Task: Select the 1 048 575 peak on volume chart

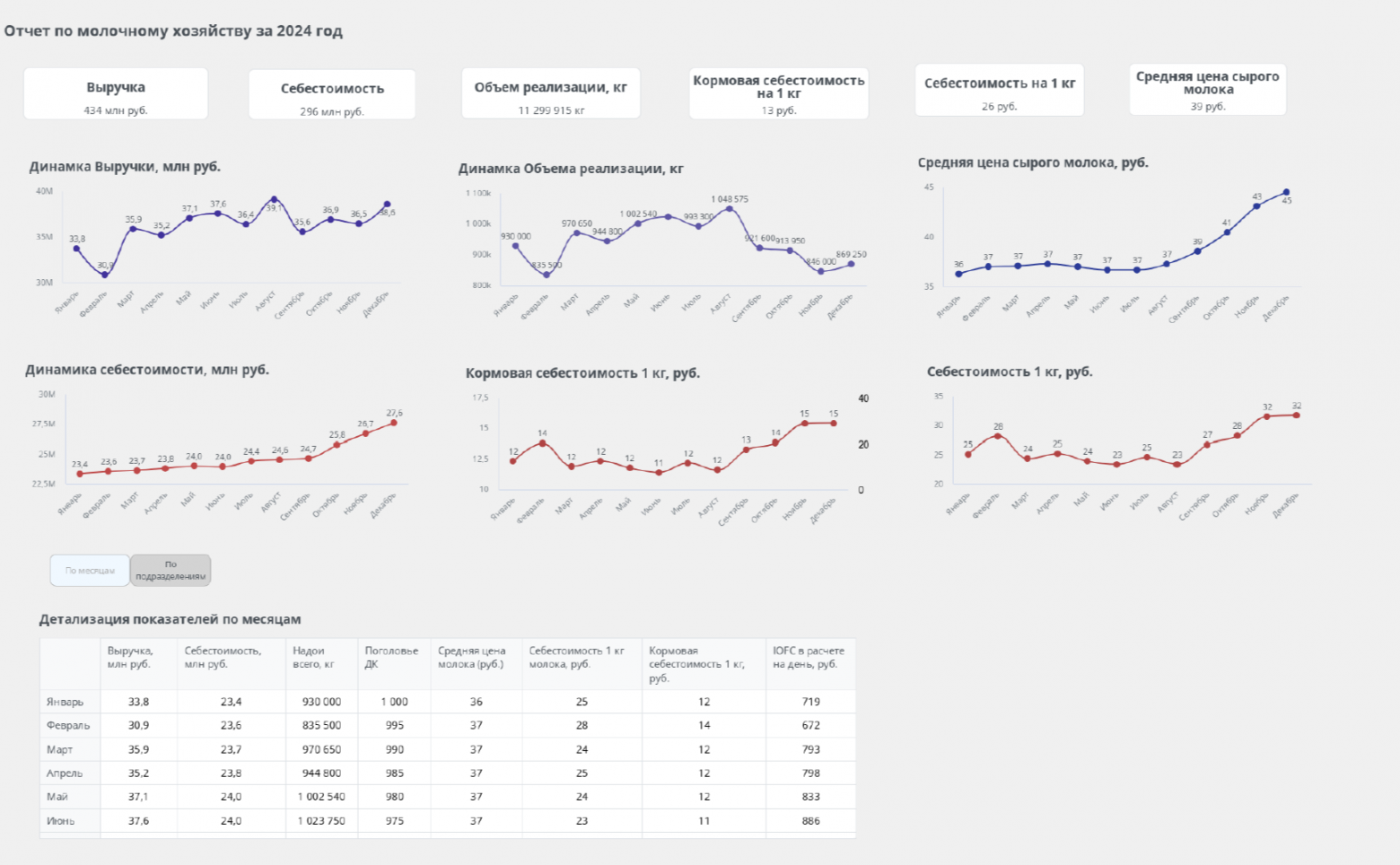Action: [x=730, y=208]
